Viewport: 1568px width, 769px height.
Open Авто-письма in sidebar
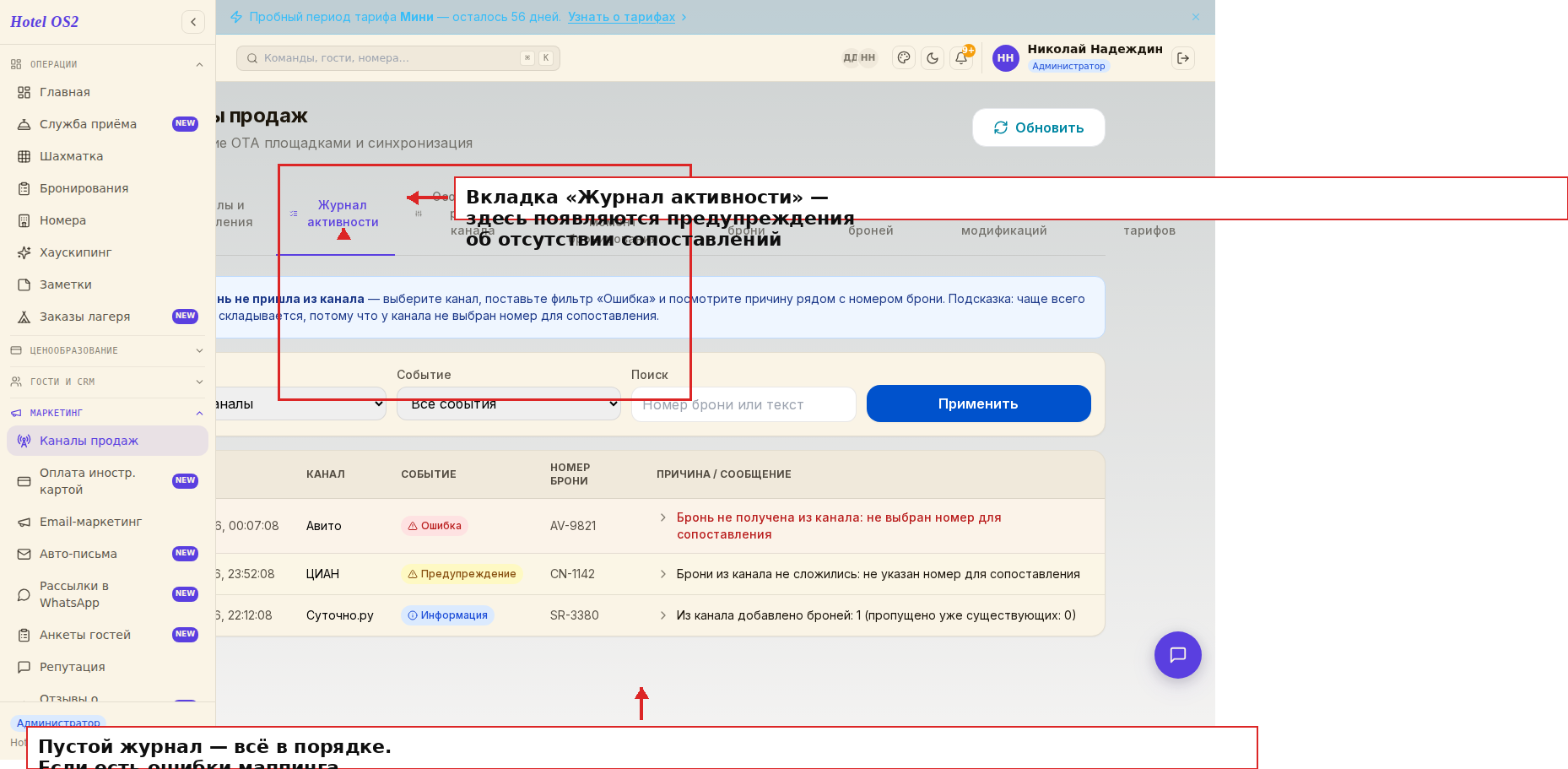[107, 554]
